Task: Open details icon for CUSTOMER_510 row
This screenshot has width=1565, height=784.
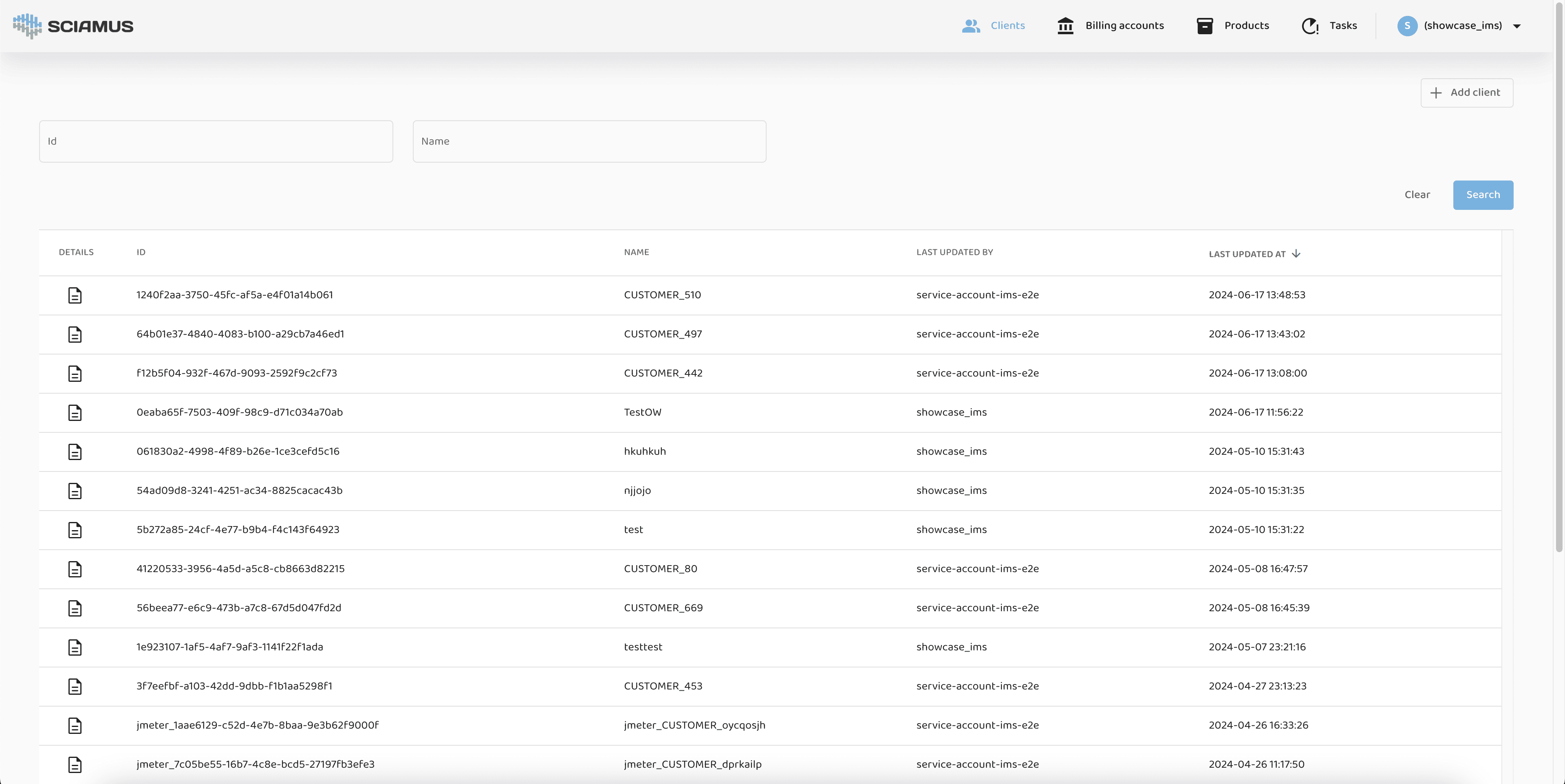Action: 75,295
